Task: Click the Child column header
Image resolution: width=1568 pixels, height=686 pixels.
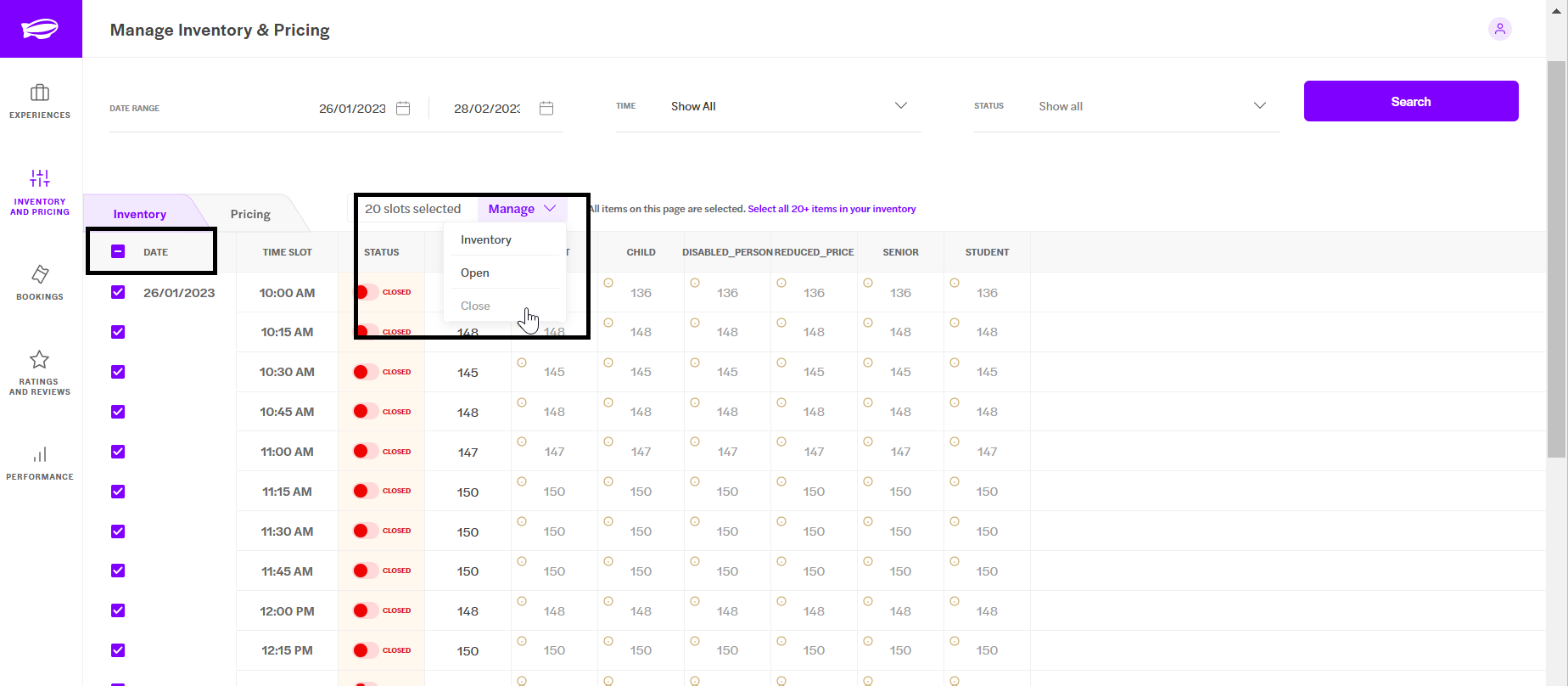Action: click(x=641, y=252)
